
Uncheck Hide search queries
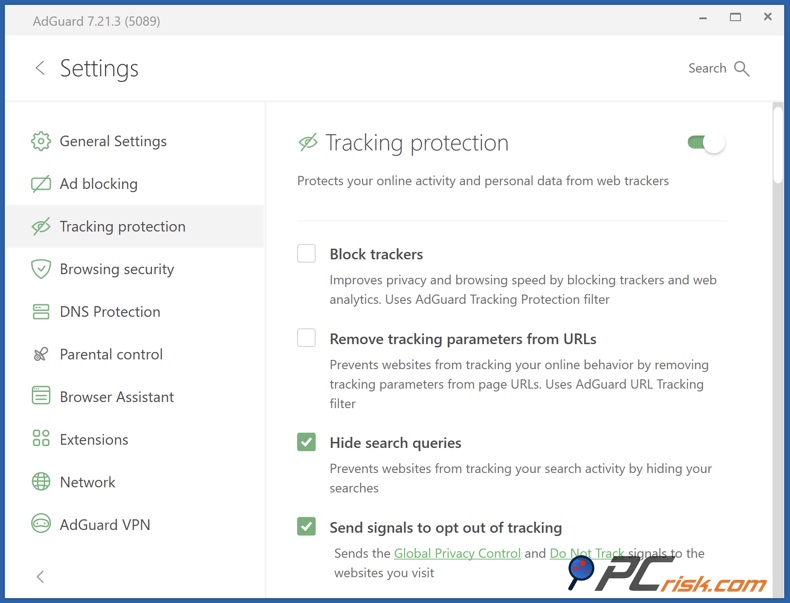pos(307,442)
